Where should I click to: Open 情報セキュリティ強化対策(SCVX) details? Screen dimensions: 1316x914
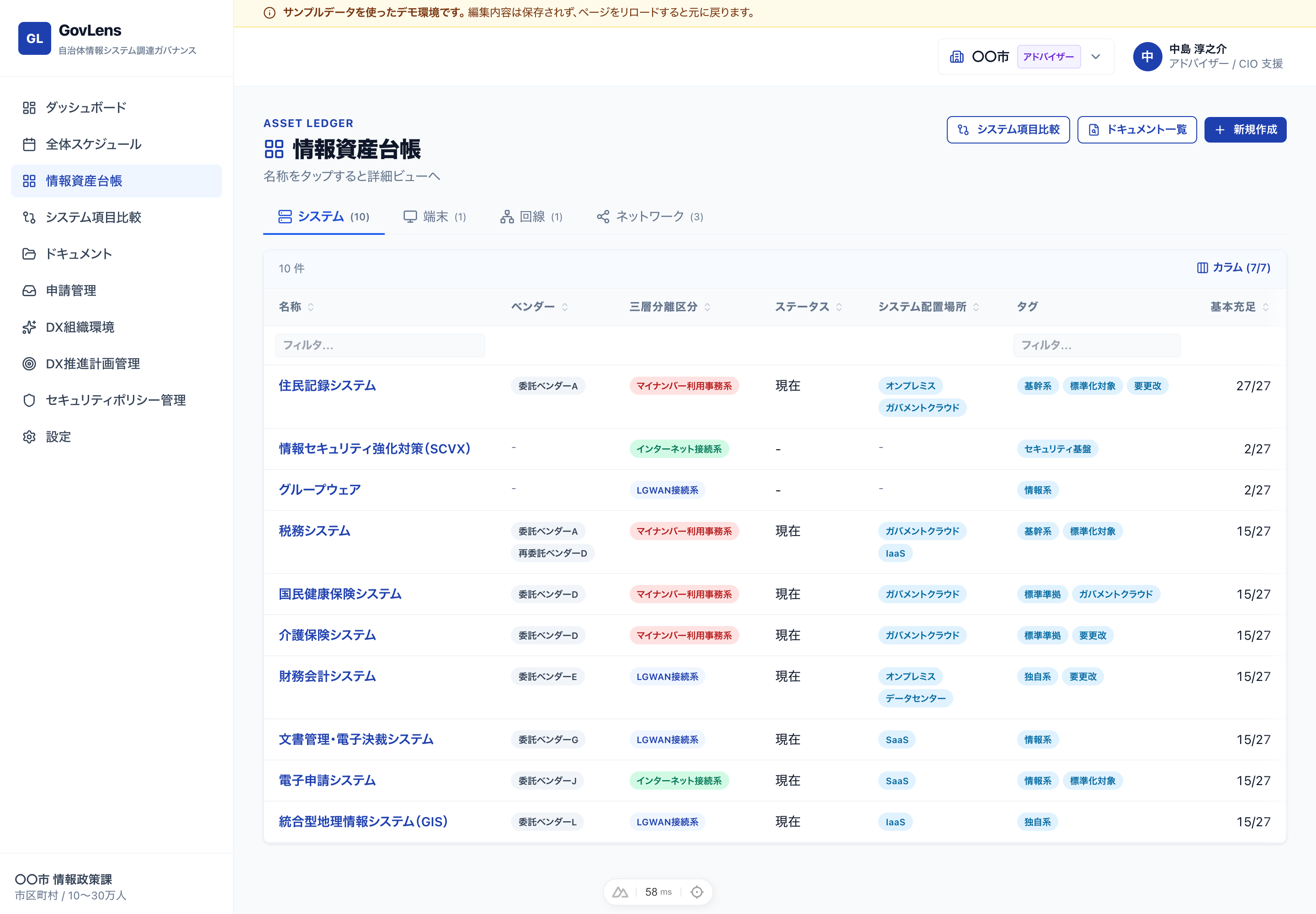(x=375, y=449)
